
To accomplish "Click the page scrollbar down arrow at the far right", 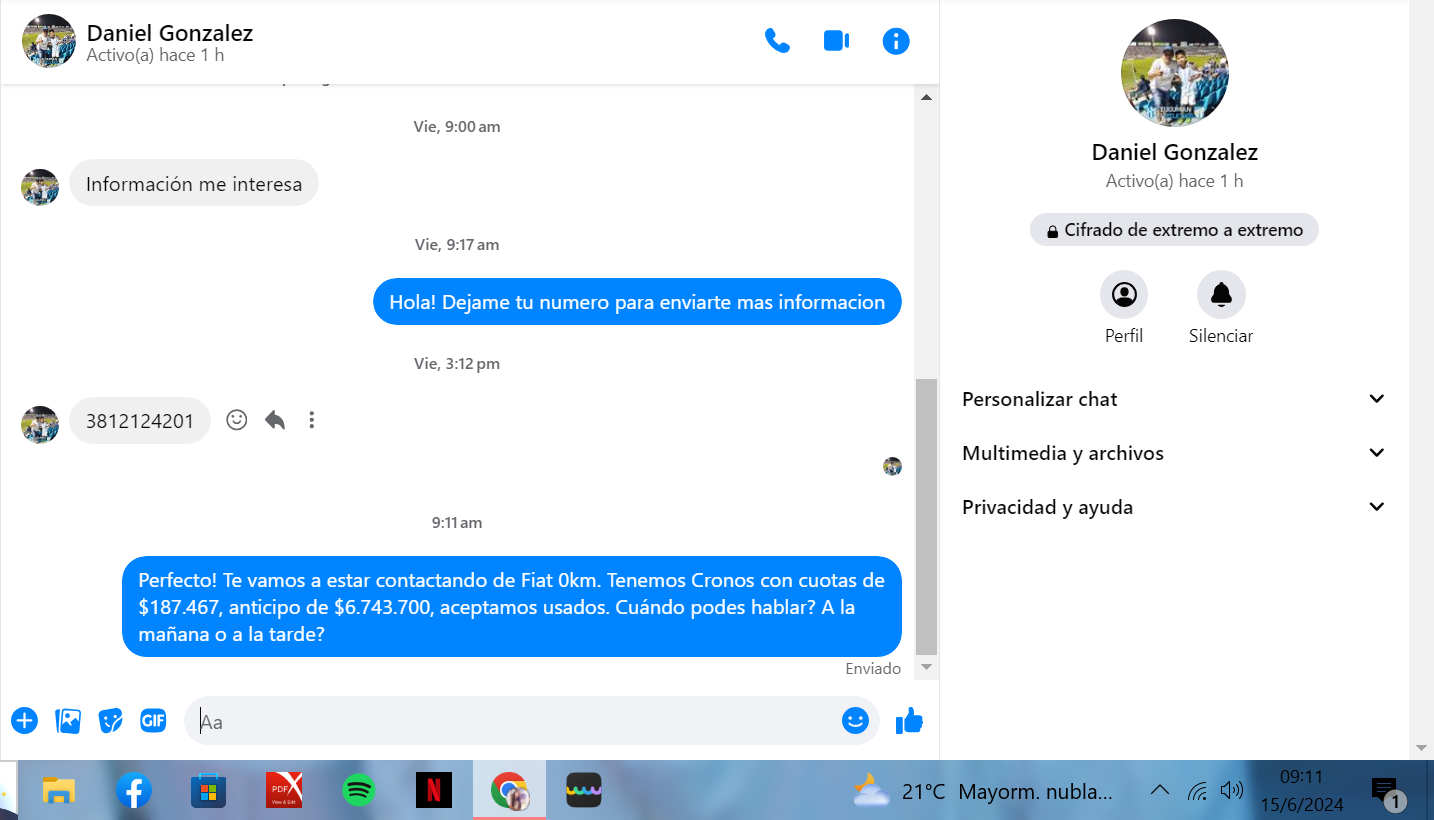I will pos(1421,748).
